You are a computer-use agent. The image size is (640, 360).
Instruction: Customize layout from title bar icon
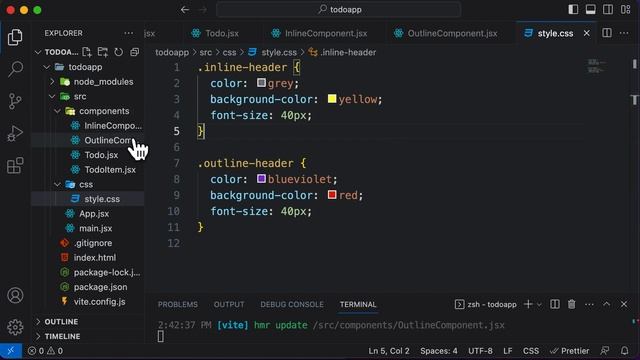pyautogui.click(x=625, y=9)
